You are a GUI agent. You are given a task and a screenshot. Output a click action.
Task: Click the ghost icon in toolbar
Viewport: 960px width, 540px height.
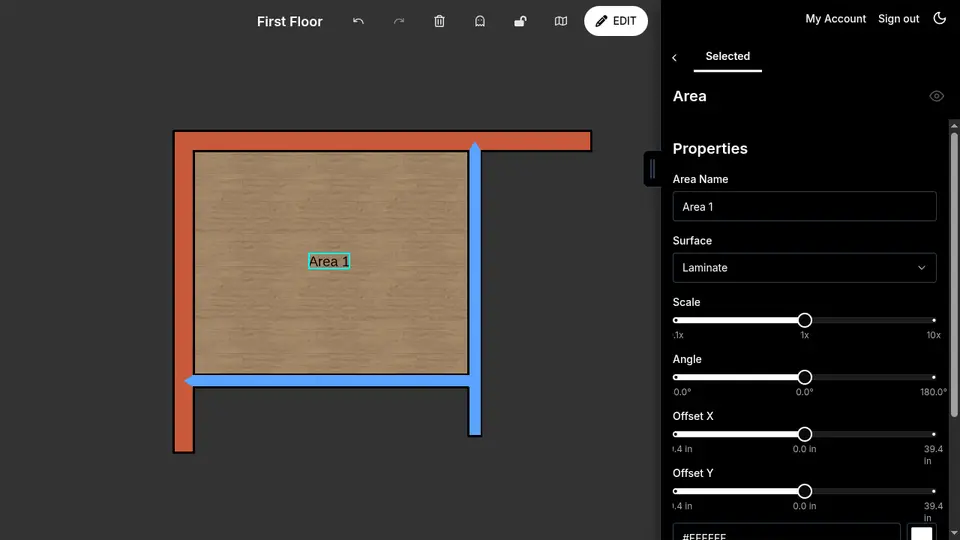(x=480, y=21)
